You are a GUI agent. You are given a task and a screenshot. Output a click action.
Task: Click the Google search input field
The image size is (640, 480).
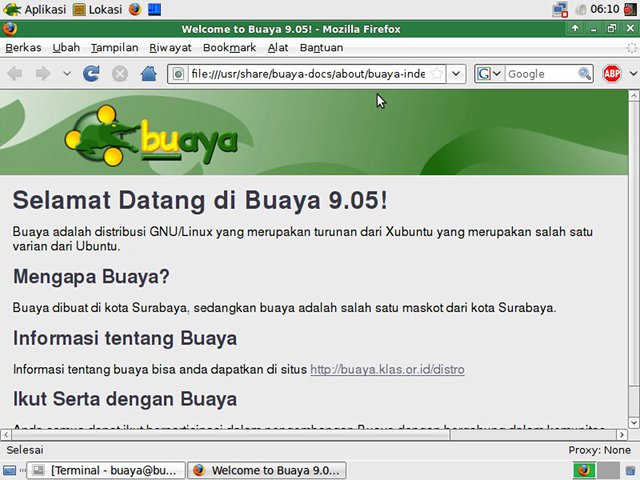point(542,74)
